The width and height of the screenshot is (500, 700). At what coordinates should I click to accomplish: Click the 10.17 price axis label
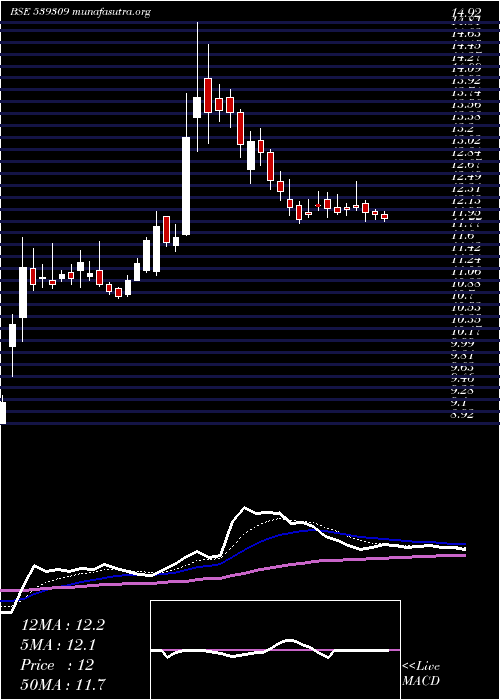pos(466,332)
